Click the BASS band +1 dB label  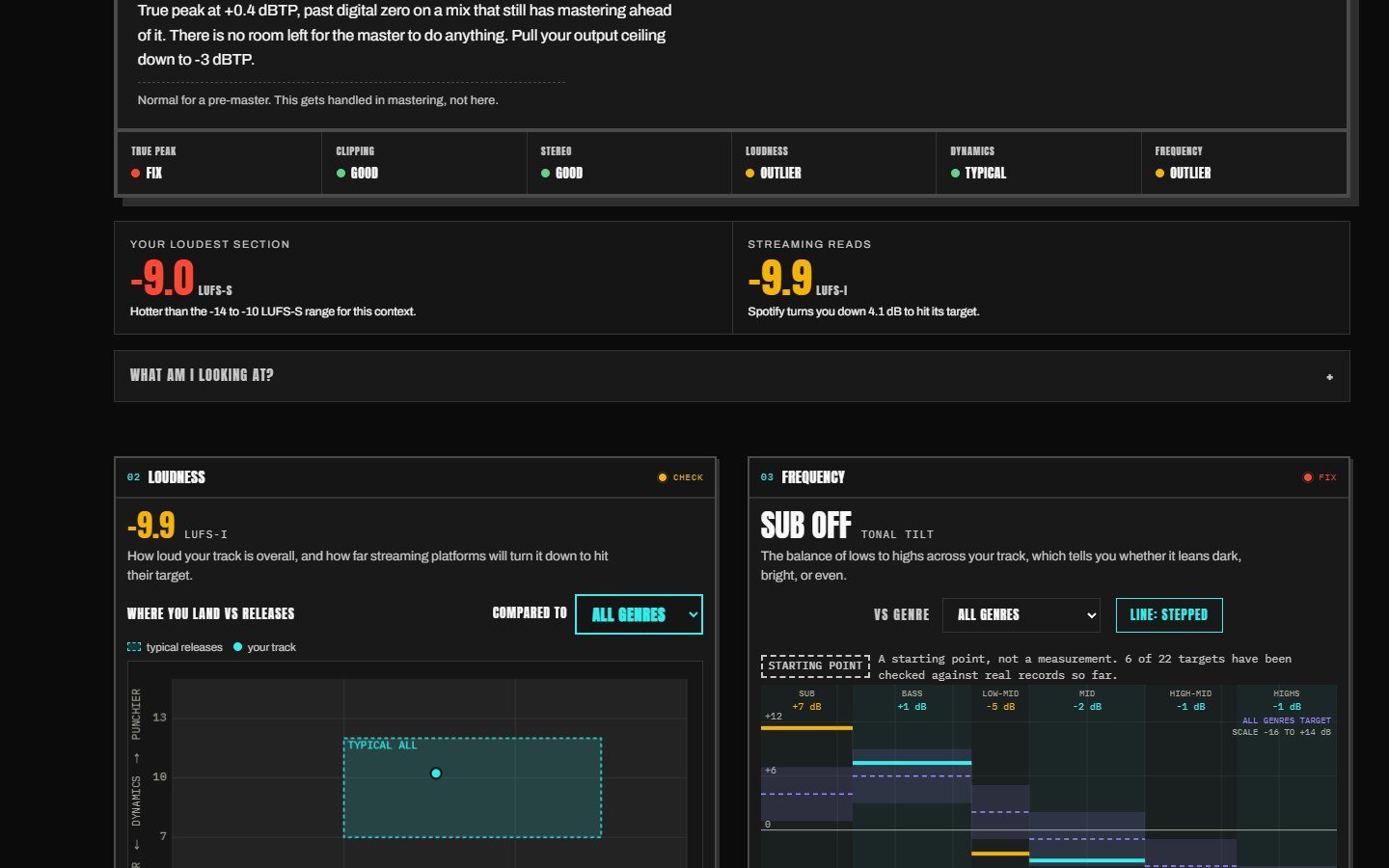coord(912,707)
